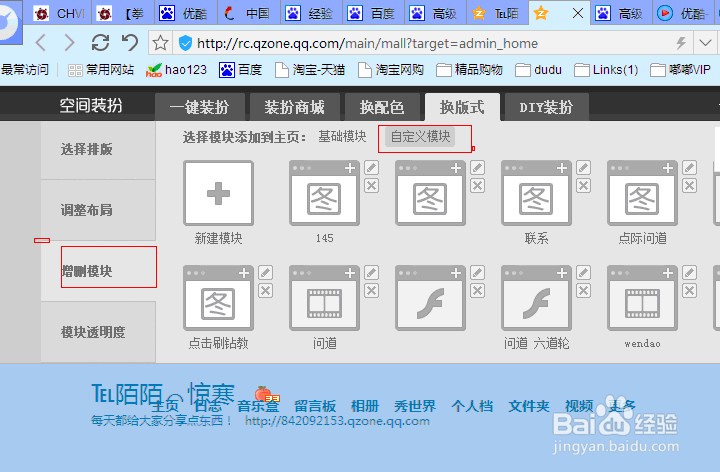Go back with the browser back arrow
The image size is (720, 472).
[x=41, y=43]
